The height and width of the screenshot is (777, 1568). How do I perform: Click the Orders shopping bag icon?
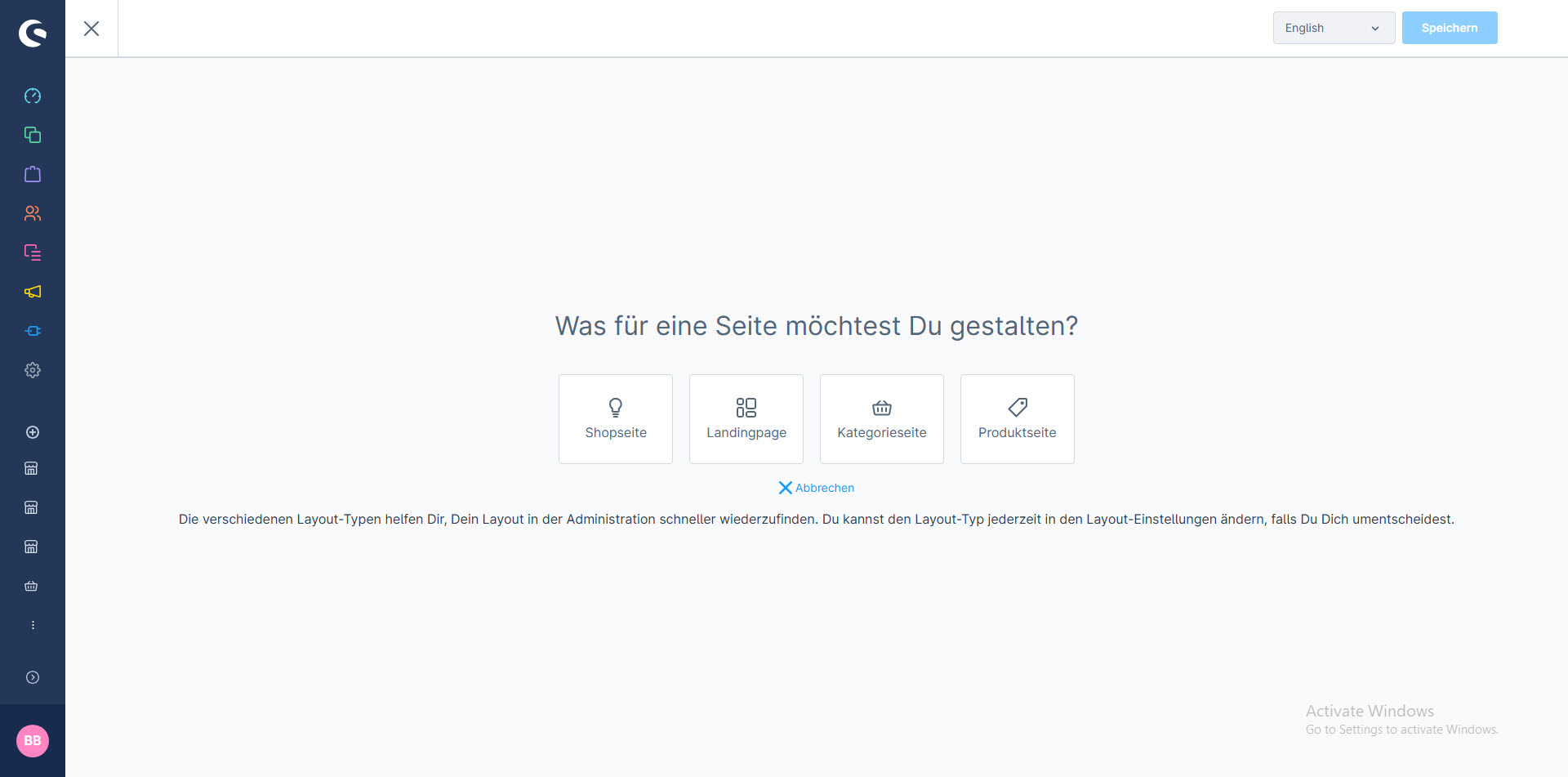[33, 174]
